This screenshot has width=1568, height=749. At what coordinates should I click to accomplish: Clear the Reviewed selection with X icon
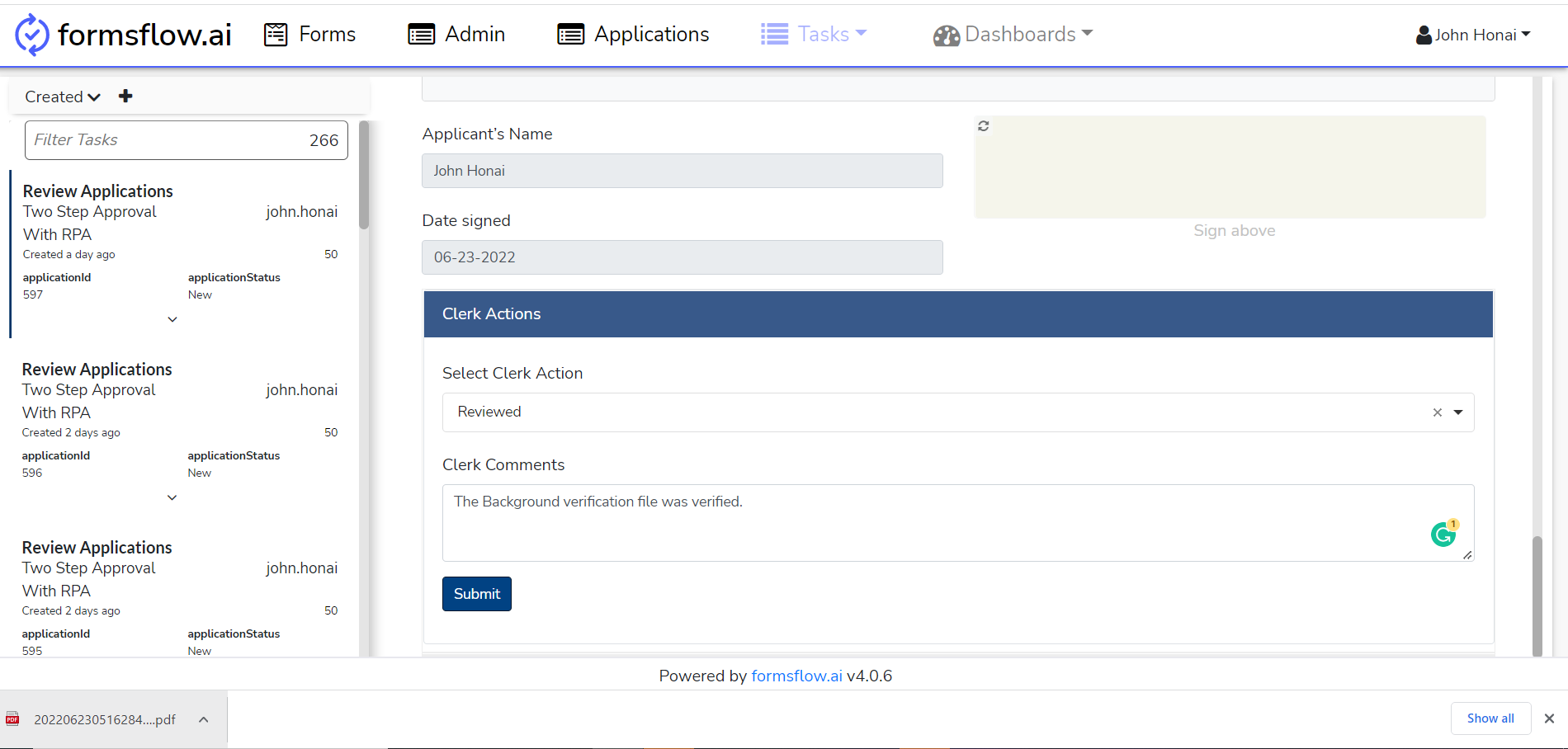click(x=1438, y=412)
